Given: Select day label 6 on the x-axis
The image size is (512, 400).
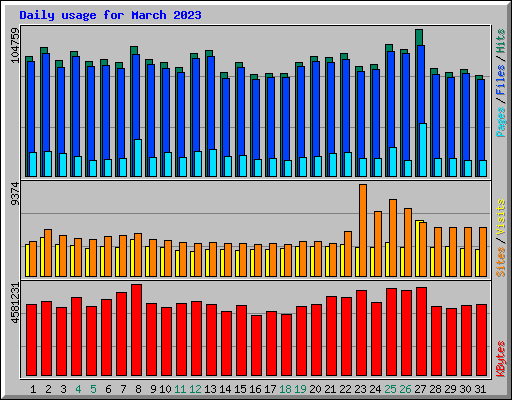Looking at the screenshot, I should click(108, 389).
